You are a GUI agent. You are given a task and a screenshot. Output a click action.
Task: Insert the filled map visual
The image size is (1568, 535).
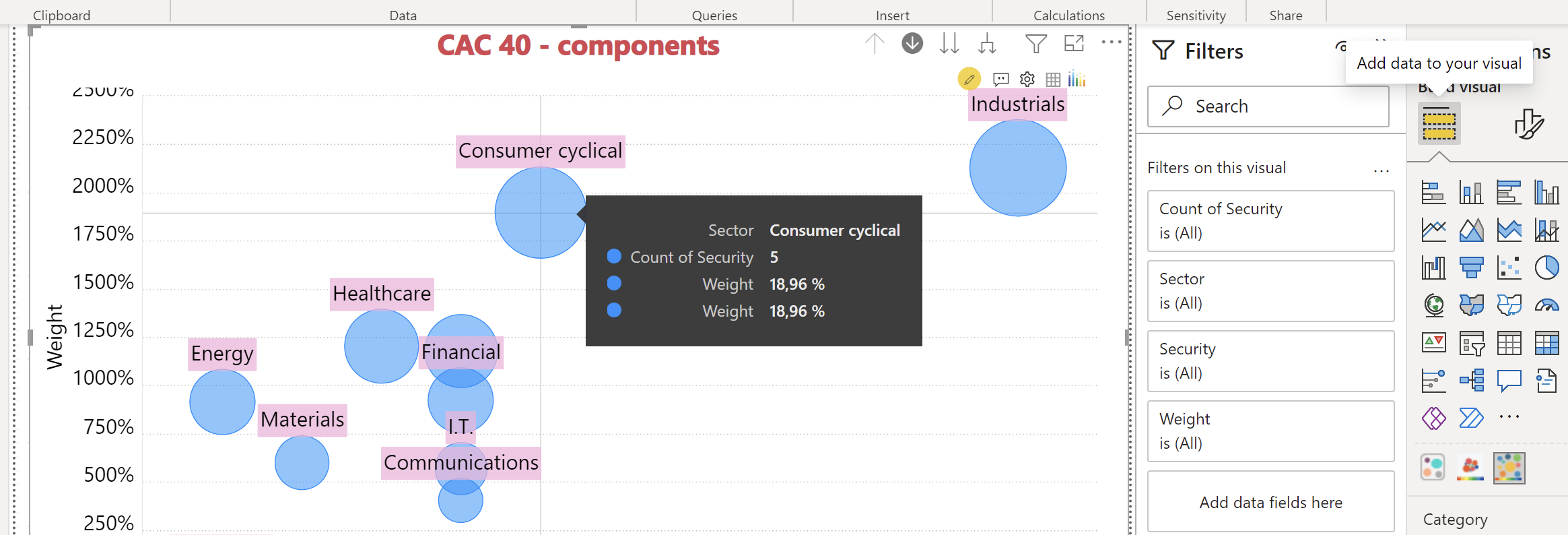click(1471, 305)
